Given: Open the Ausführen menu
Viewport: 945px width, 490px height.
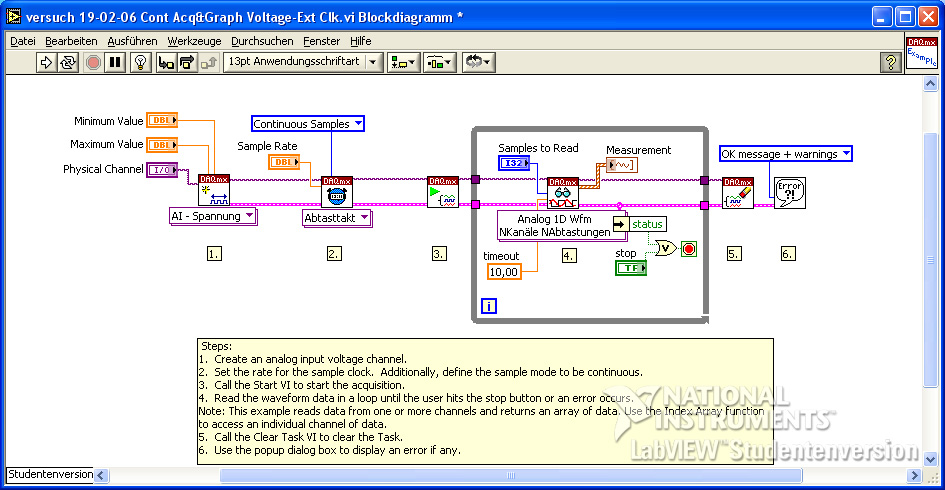Looking at the screenshot, I should click(132, 41).
